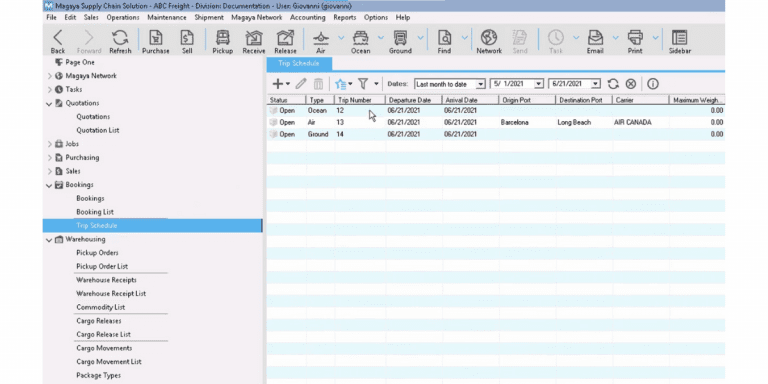Image resolution: width=768 pixels, height=384 pixels.
Task: Sort by Carrier column header
Action: pos(640,100)
